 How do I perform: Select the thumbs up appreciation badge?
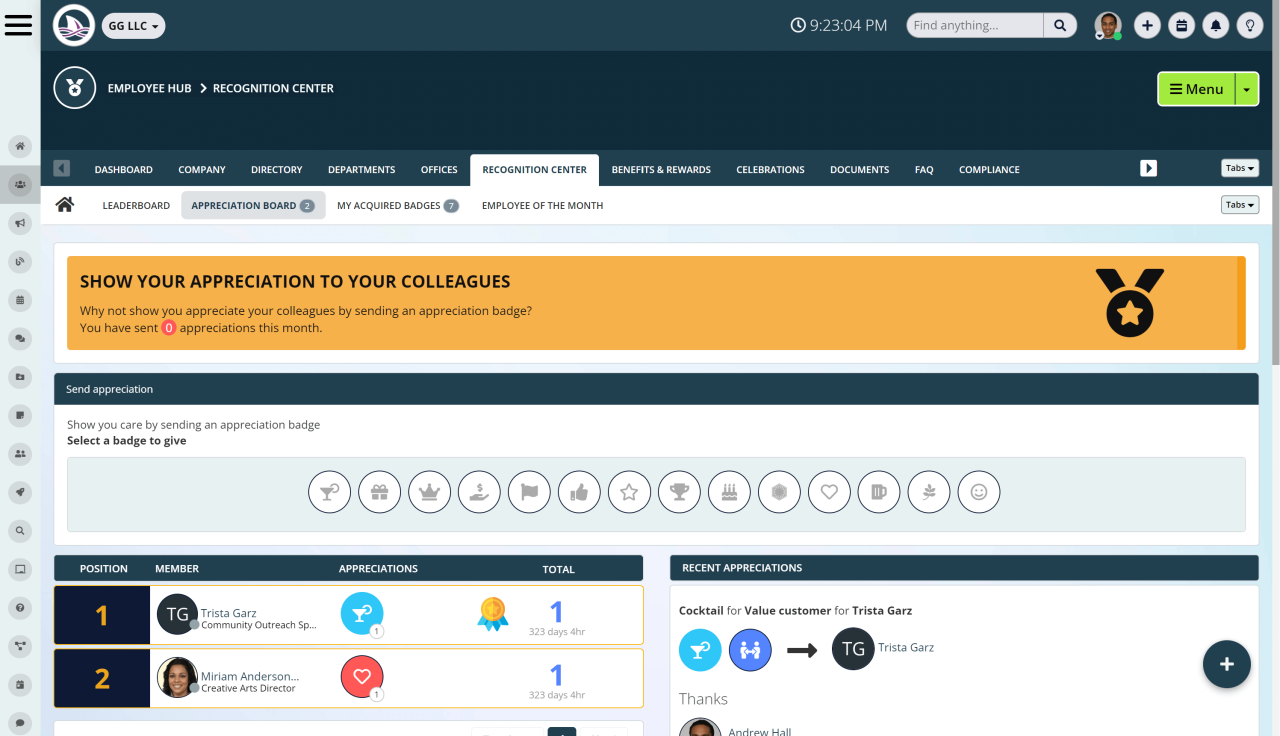pos(579,491)
